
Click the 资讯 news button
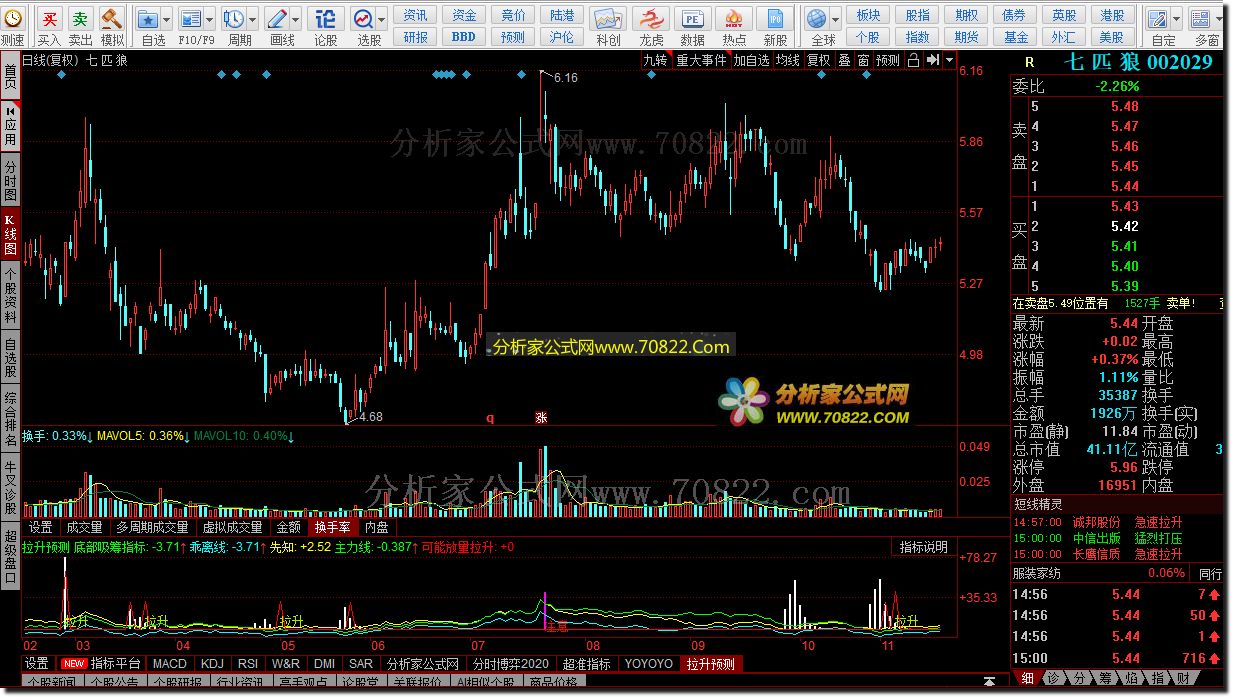(x=416, y=15)
